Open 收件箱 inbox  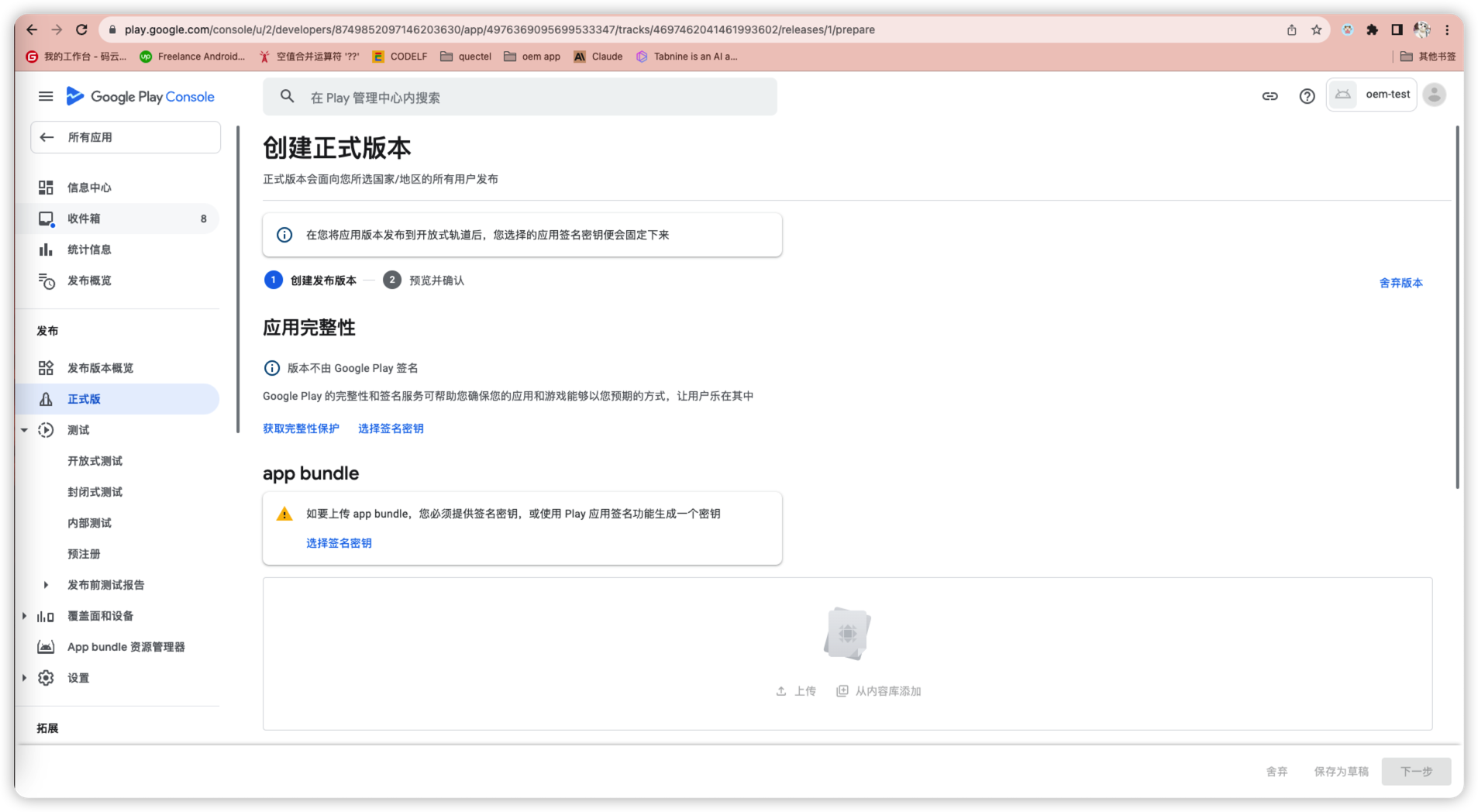[x=118, y=218]
